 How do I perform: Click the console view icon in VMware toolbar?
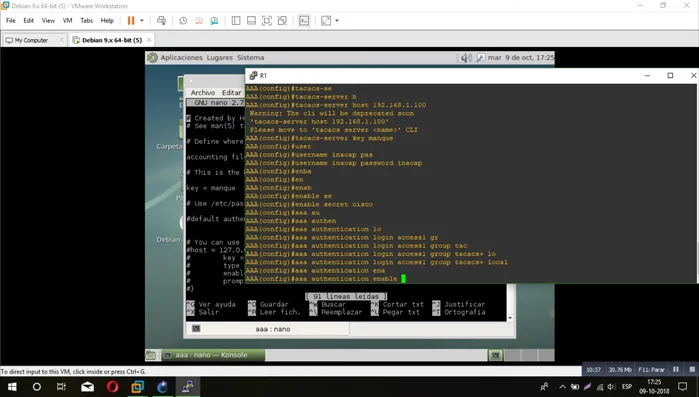tap(304, 20)
